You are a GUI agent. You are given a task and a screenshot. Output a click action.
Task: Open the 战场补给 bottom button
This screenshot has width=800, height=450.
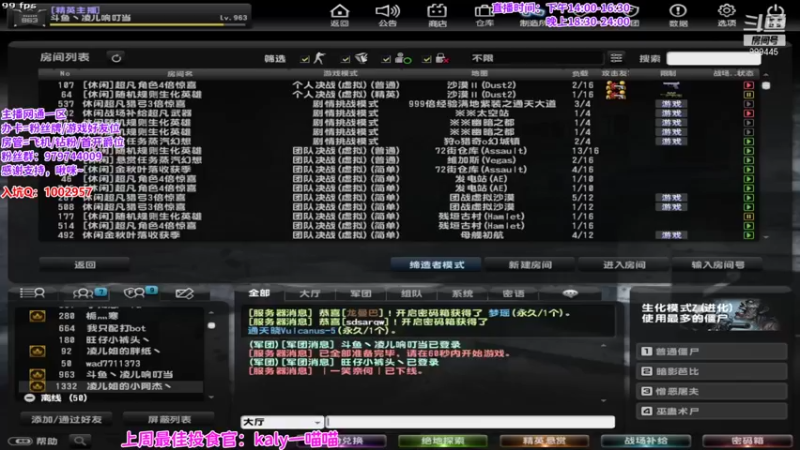coord(645,440)
